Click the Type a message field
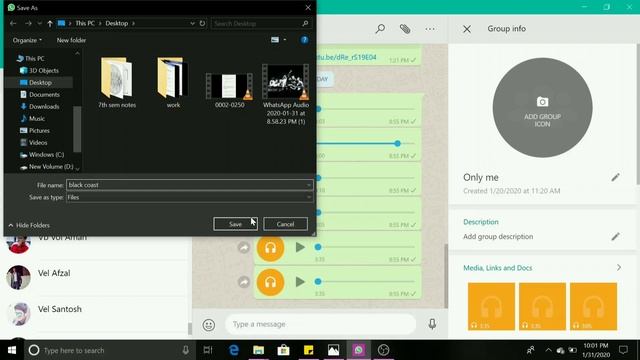The width and height of the screenshot is (640, 360). (320, 324)
